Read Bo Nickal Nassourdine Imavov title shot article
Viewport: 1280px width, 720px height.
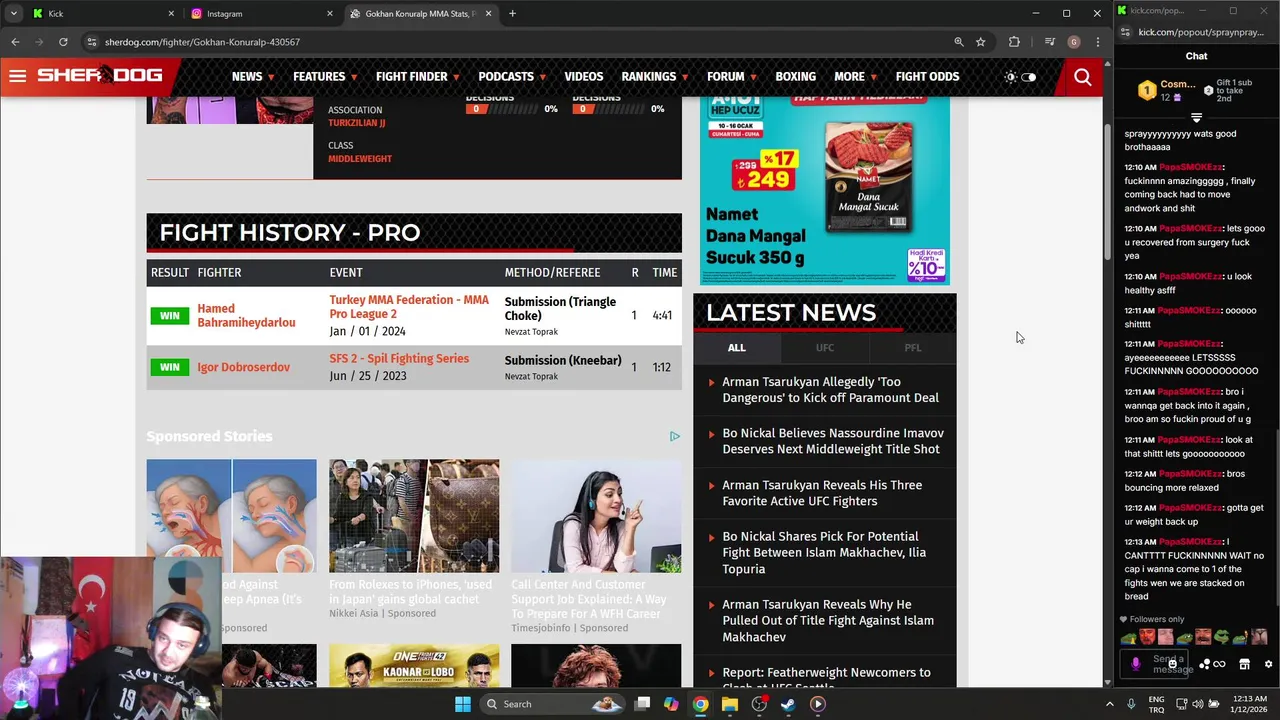832,441
